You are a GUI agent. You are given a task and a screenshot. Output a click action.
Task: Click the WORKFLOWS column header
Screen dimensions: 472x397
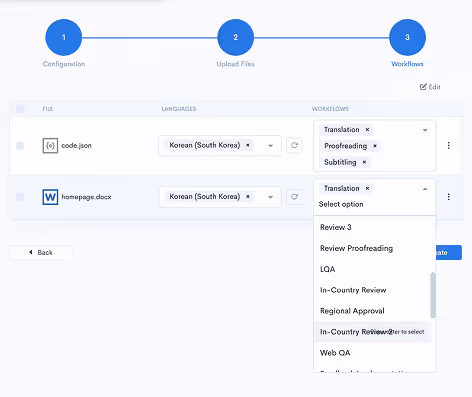coord(330,109)
